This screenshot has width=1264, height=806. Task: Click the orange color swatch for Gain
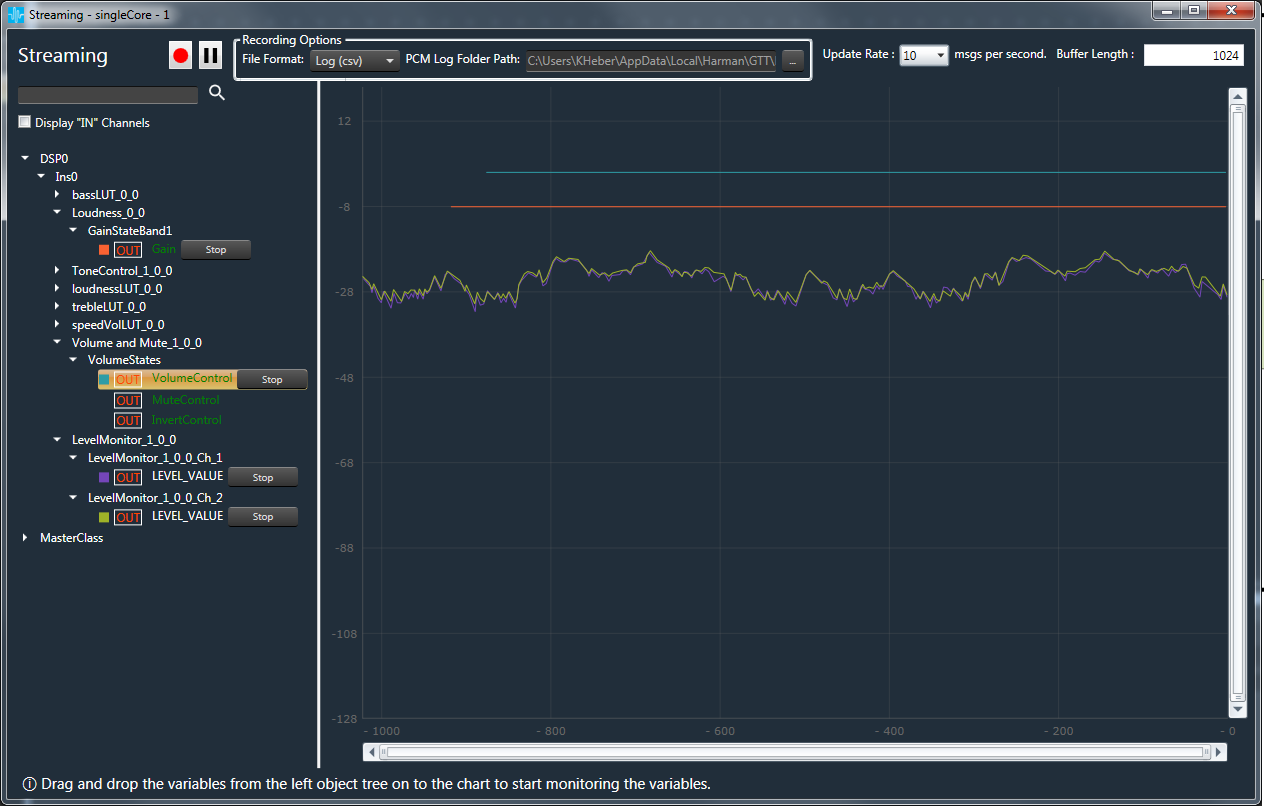(104, 250)
